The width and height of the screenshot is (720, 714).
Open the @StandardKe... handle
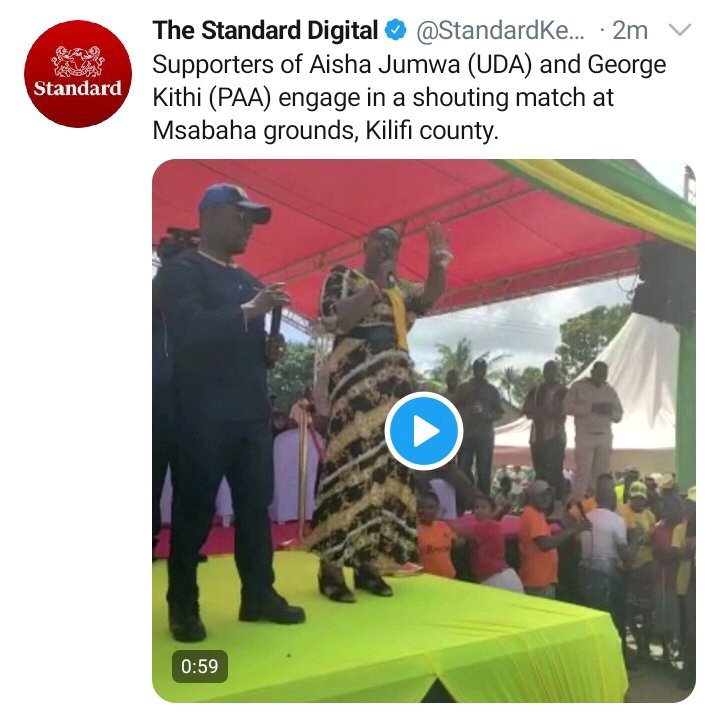[500, 31]
